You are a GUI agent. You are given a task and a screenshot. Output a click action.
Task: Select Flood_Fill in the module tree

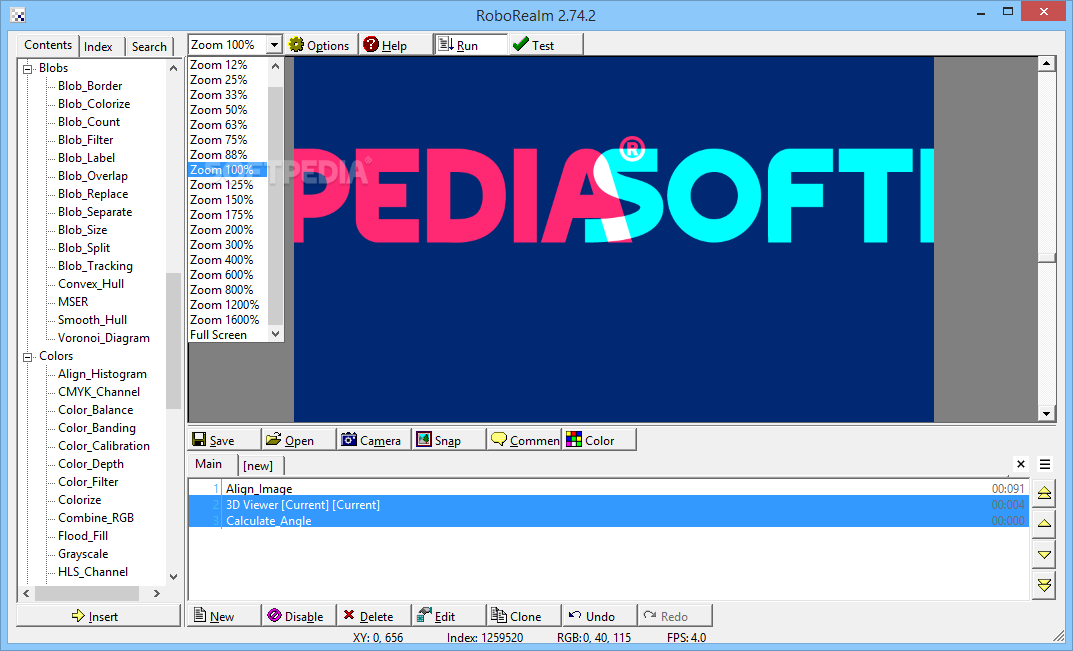(83, 535)
